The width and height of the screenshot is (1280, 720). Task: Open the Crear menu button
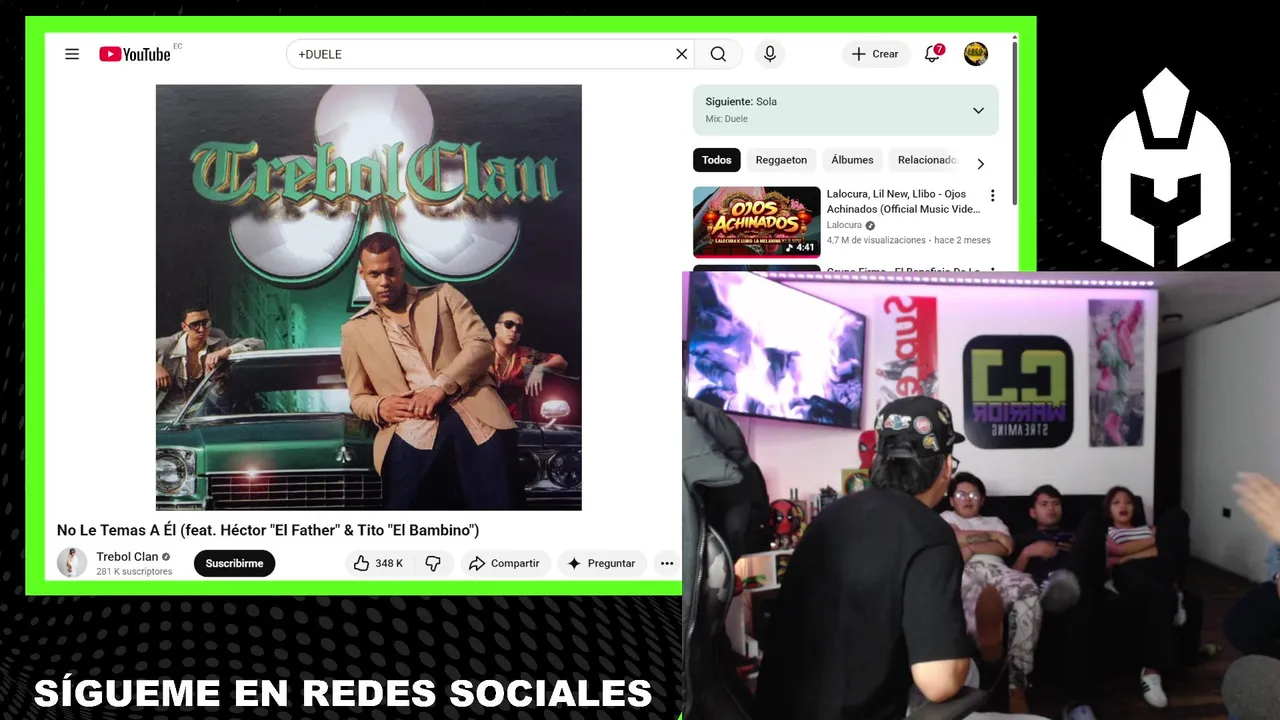pos(876,54)
